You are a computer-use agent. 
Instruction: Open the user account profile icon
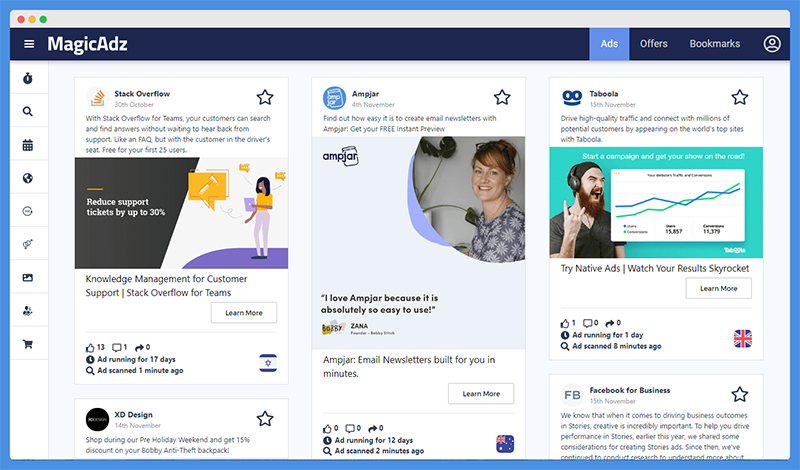771,44
